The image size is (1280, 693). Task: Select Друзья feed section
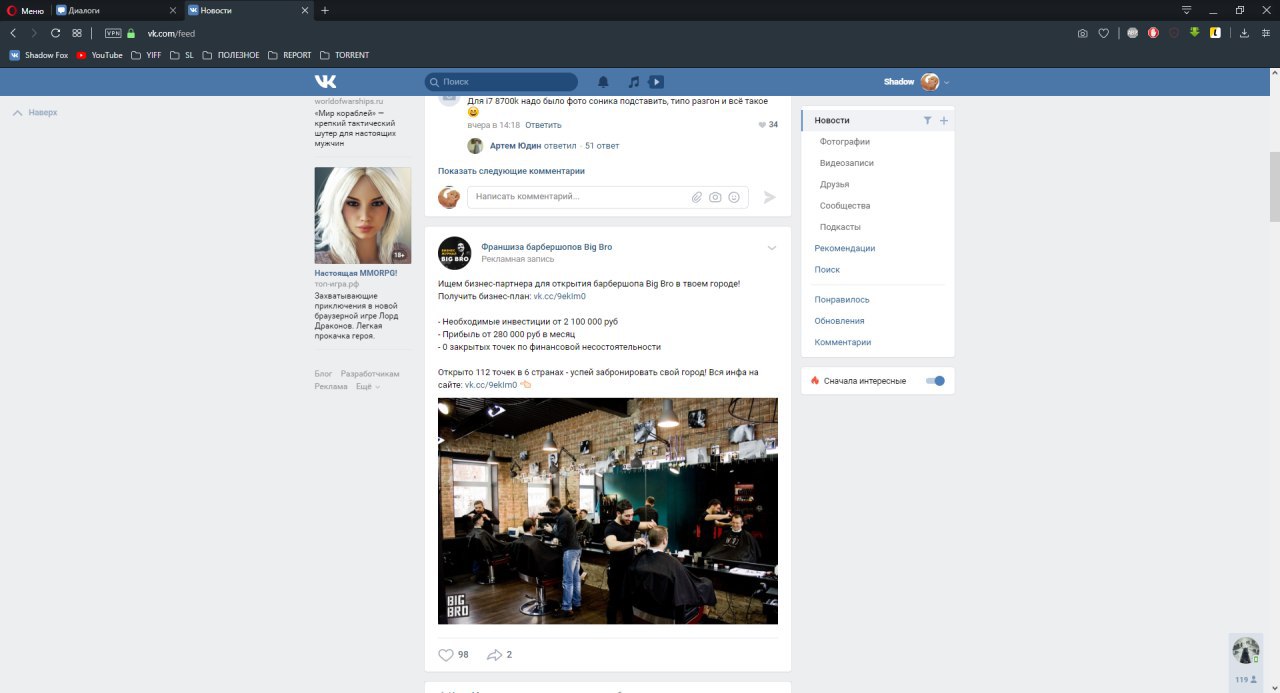point(834,184)
